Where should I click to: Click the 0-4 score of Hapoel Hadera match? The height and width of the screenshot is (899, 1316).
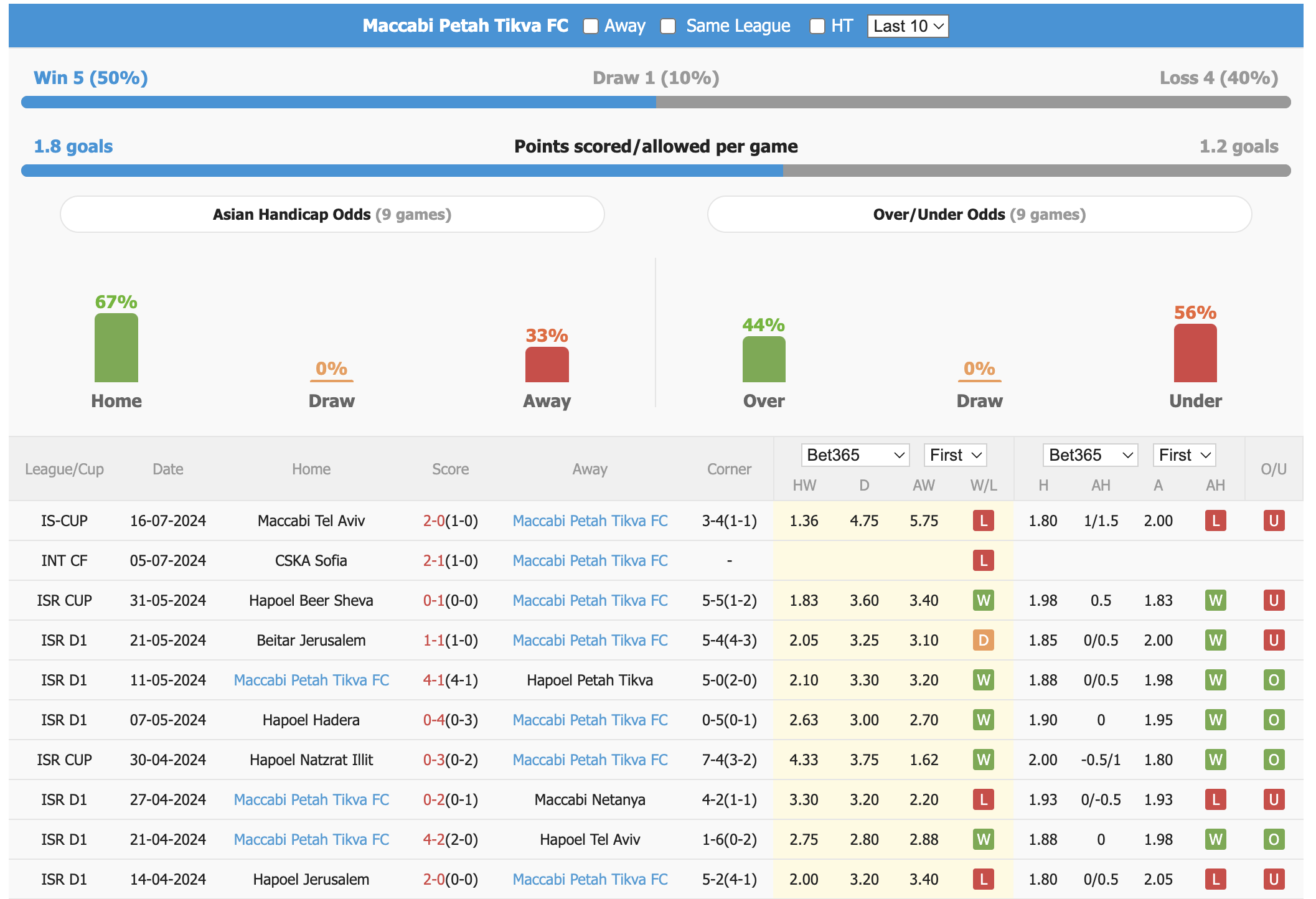[434, 720]
